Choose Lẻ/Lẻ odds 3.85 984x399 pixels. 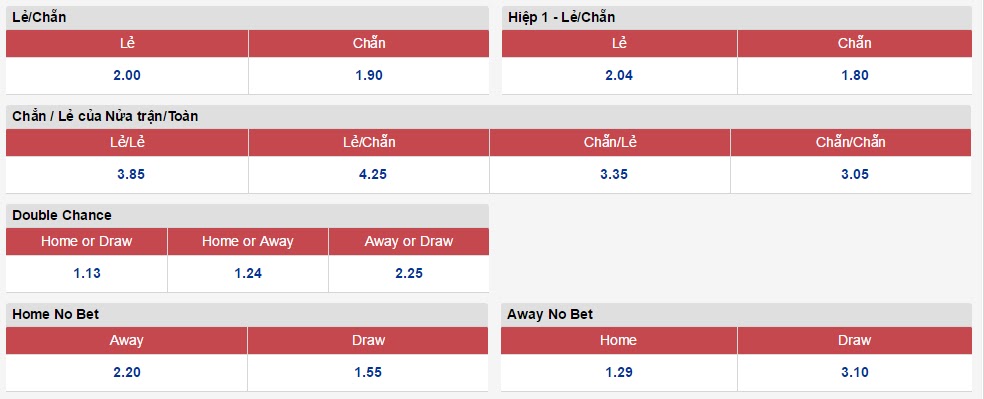click(x=131, y=174)
